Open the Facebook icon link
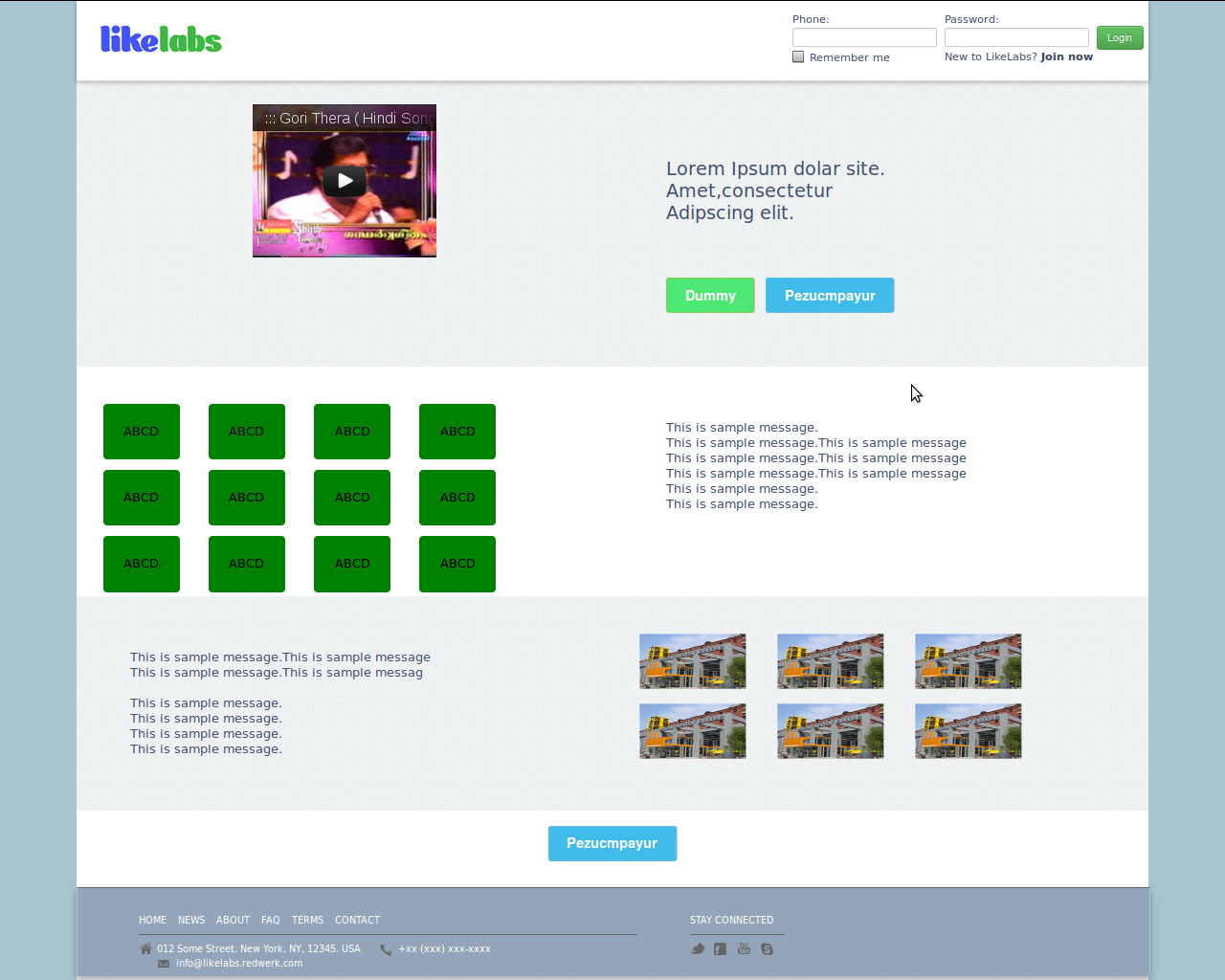1225x980 pixels. pos(720,949)
